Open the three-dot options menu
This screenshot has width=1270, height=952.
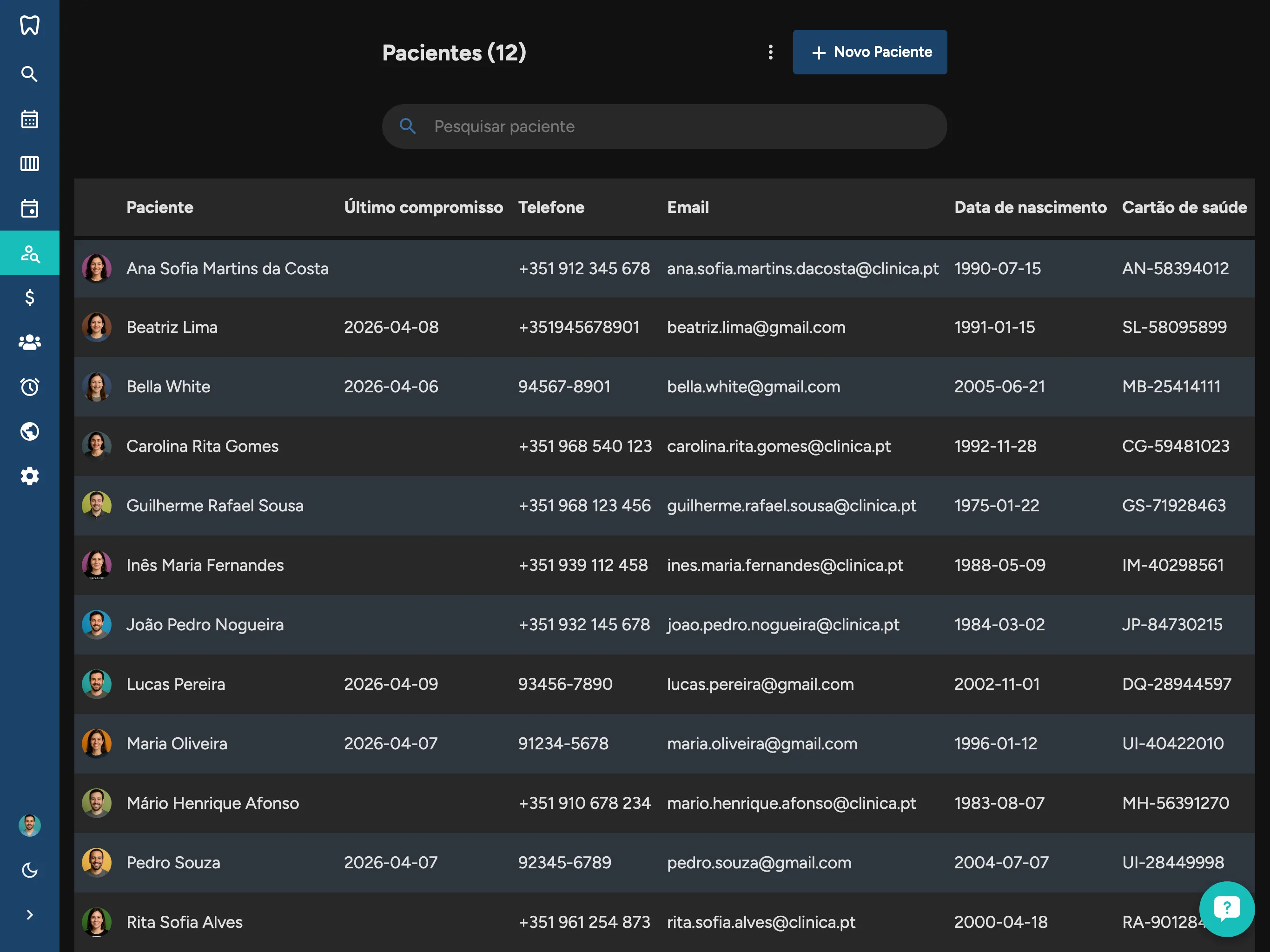click(x=770, y=52)
